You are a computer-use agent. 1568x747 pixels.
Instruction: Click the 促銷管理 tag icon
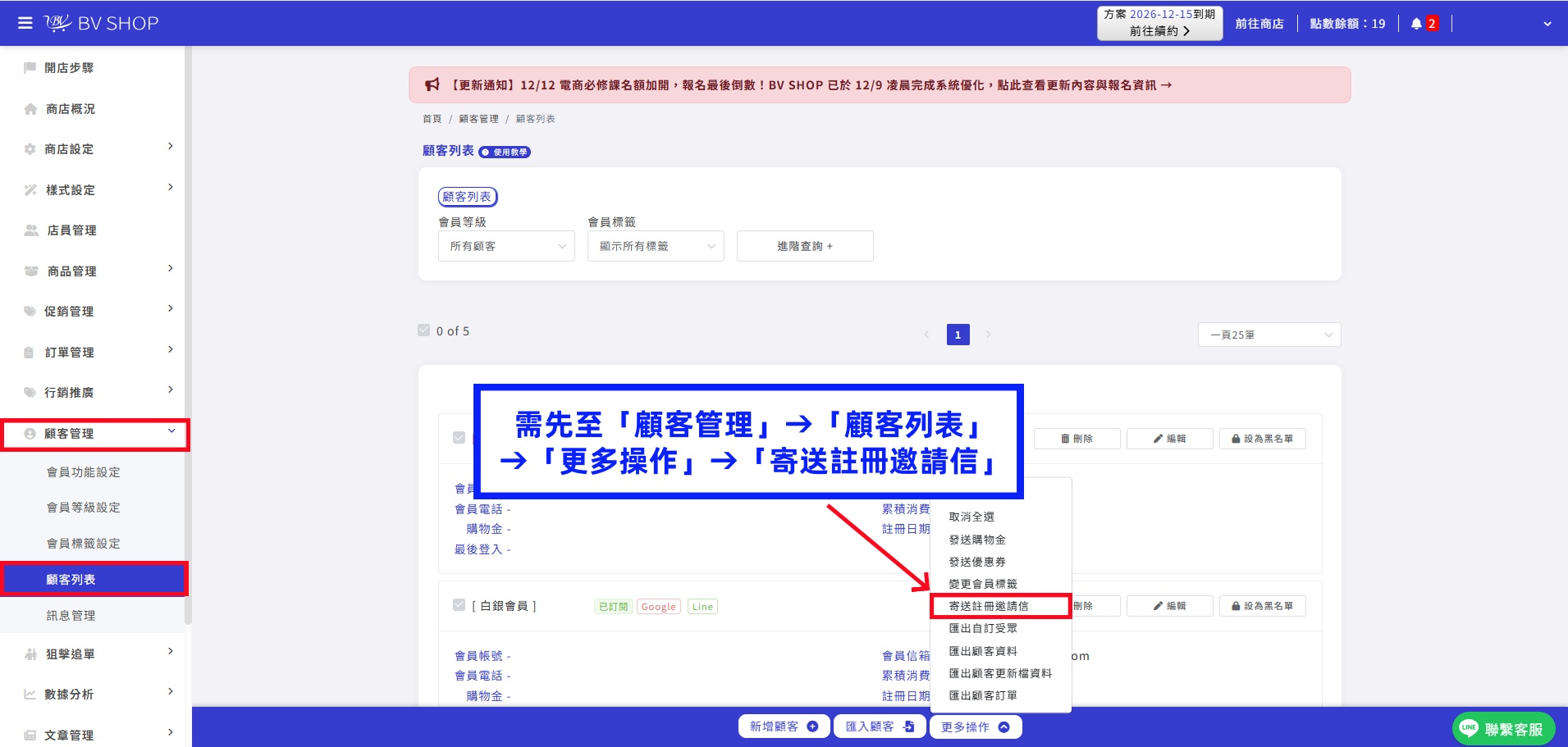30,312
